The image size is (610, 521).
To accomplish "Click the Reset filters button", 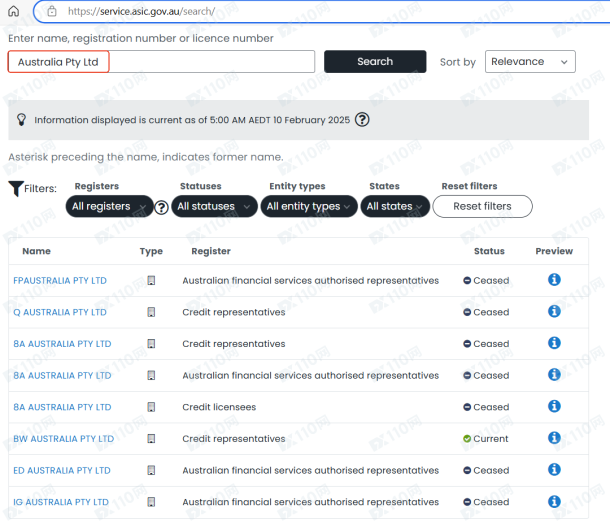I will pos(482,206).
